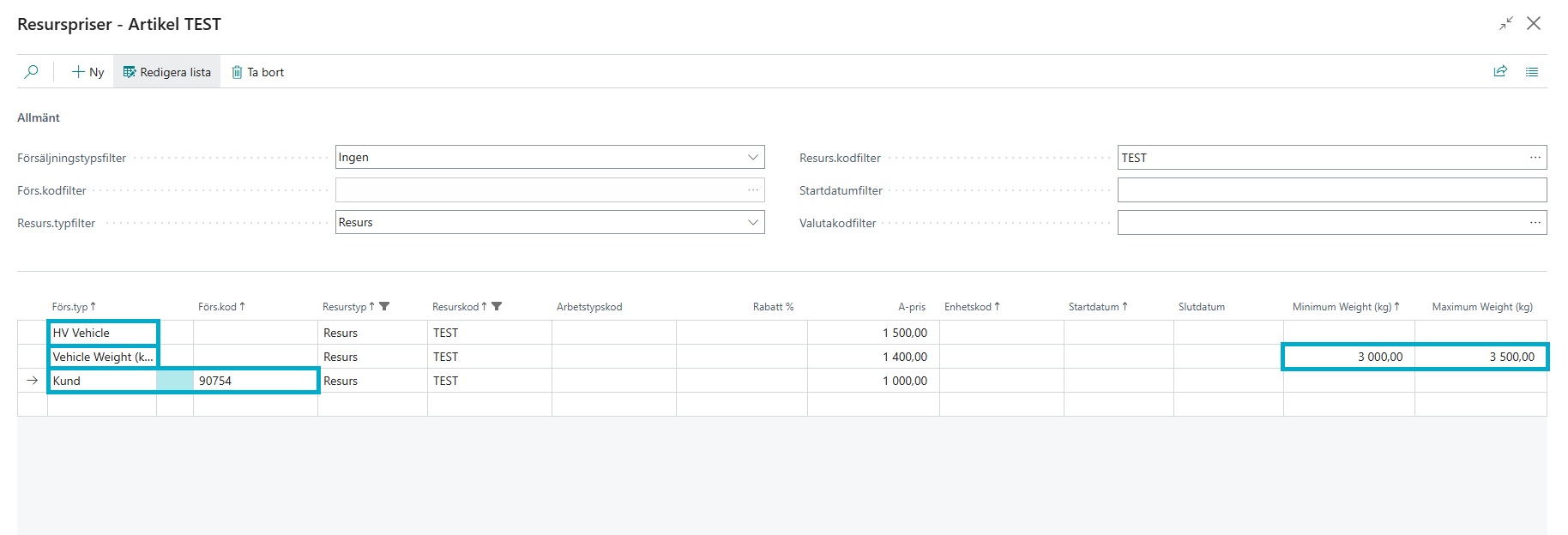Click Ny to create a new line
Screen dimensions: 1568x535
click(x=88, y=72)
